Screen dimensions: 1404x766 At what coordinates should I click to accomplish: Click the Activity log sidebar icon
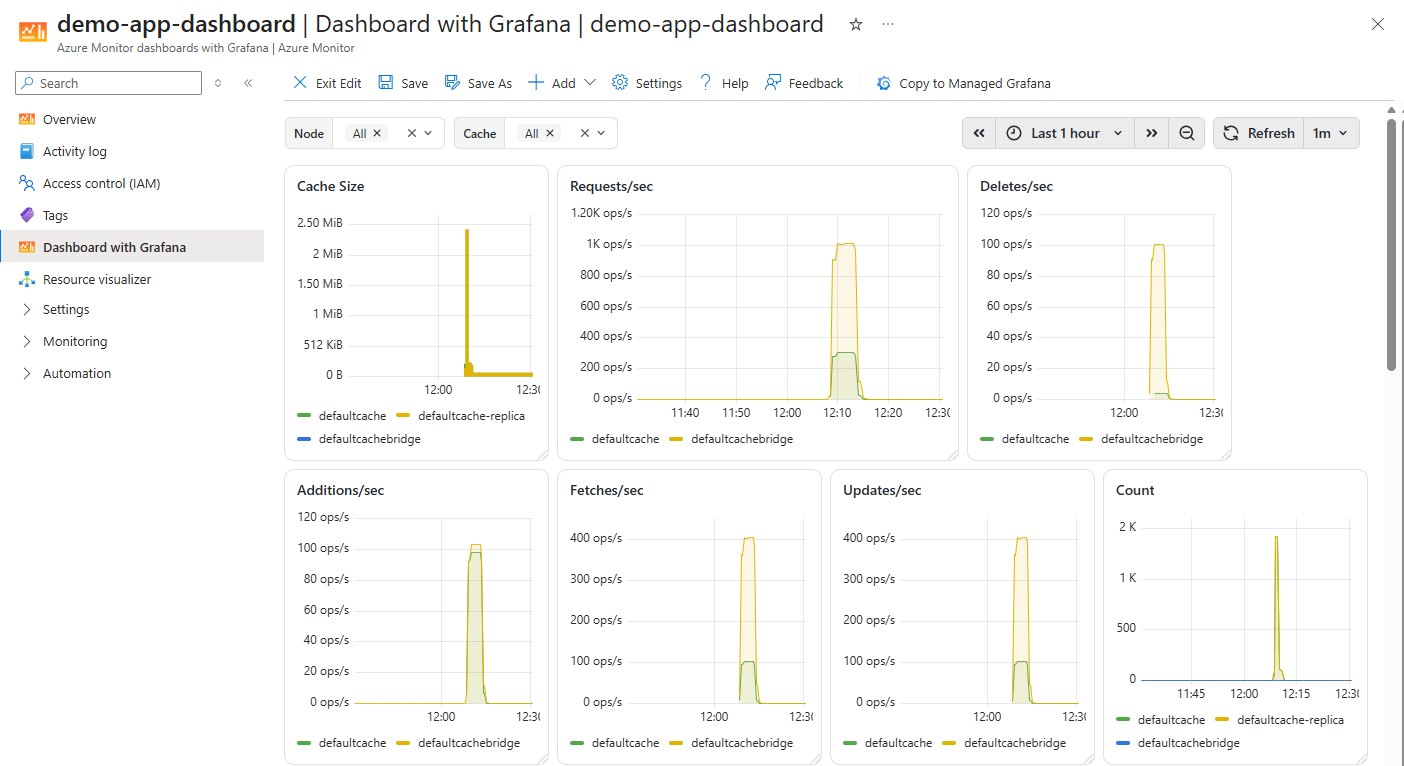point(27,151)
